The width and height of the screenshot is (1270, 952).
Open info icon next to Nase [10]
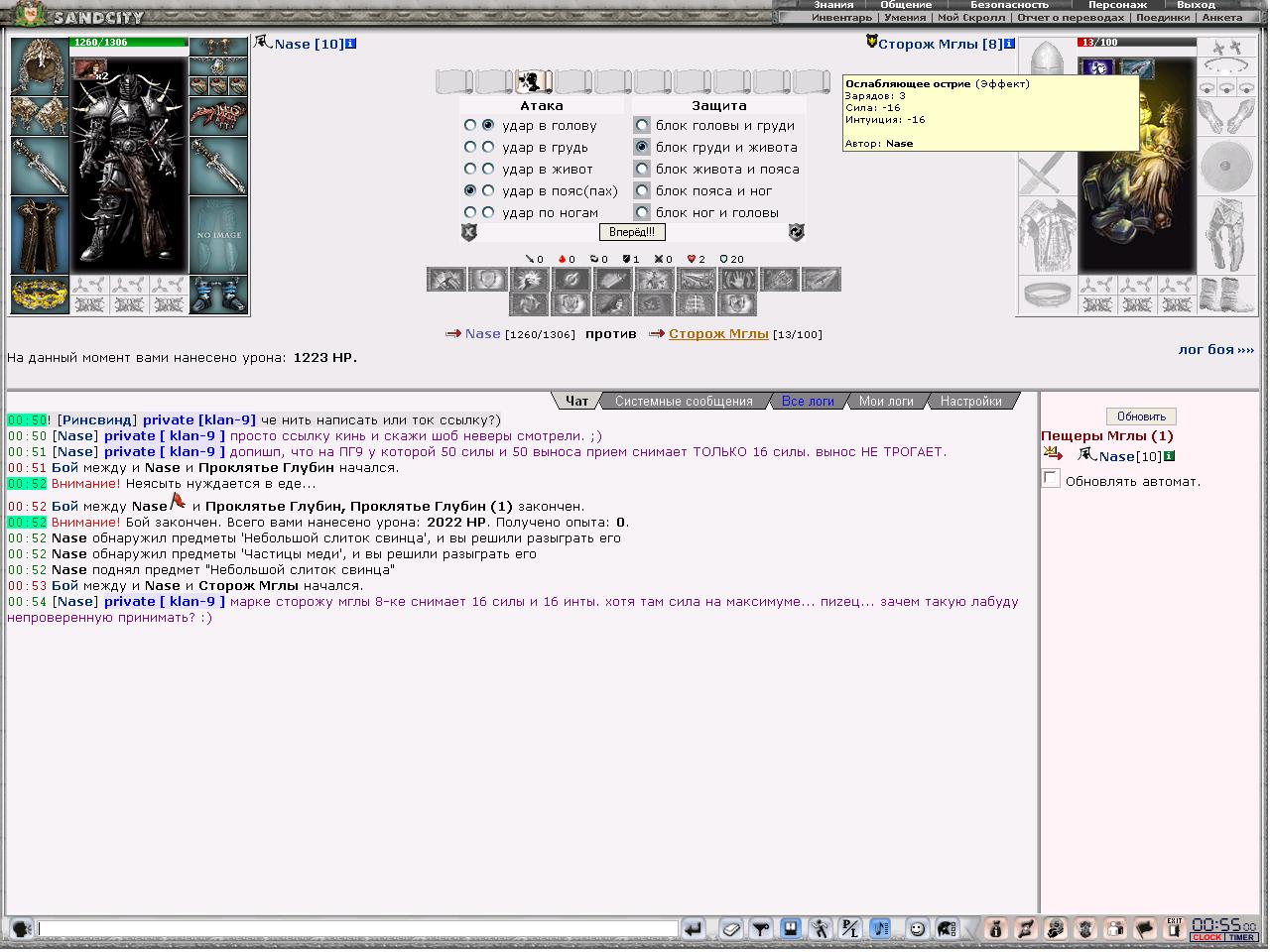click(351, 44)
